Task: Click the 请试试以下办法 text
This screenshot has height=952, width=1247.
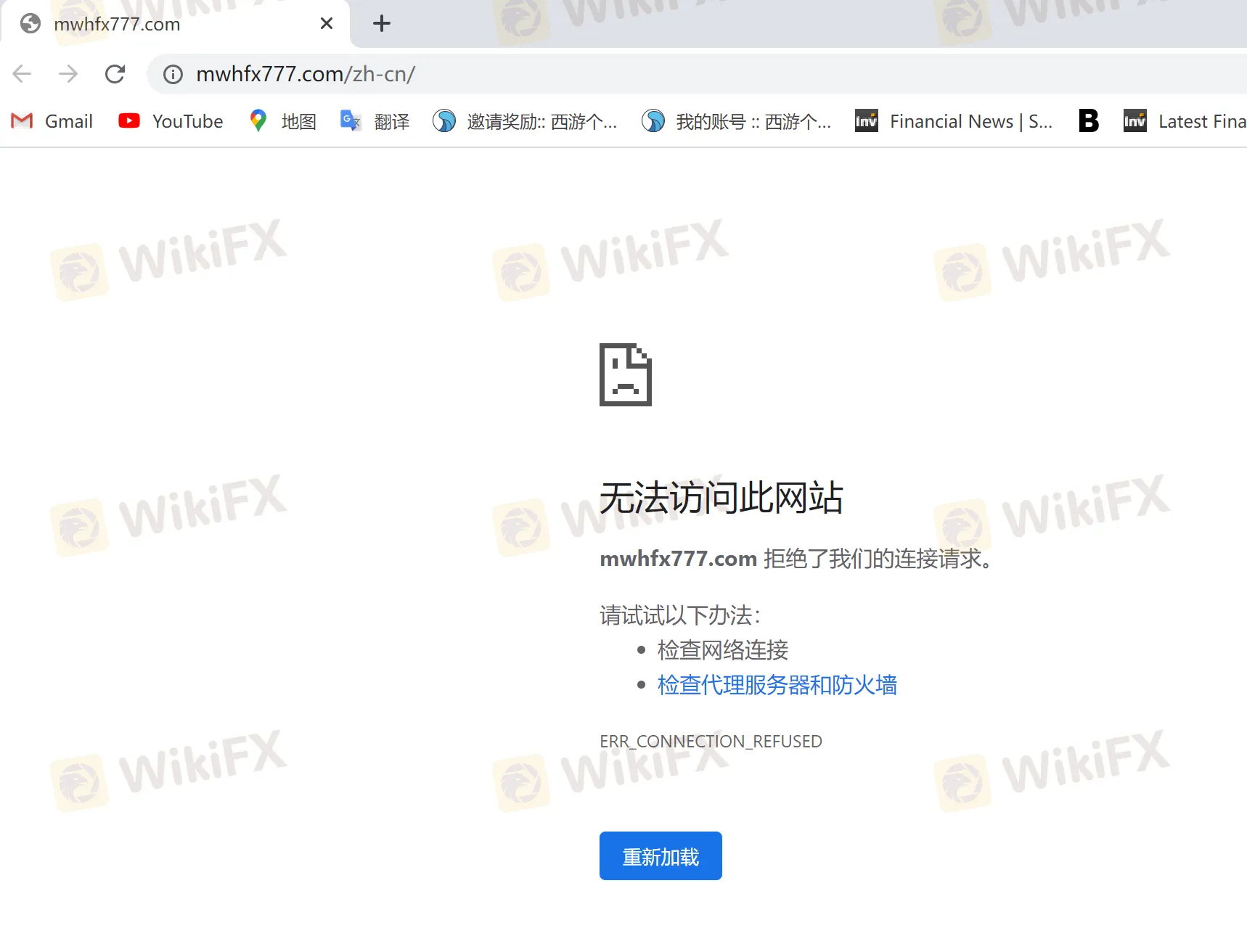Action: tap(680, 615)
